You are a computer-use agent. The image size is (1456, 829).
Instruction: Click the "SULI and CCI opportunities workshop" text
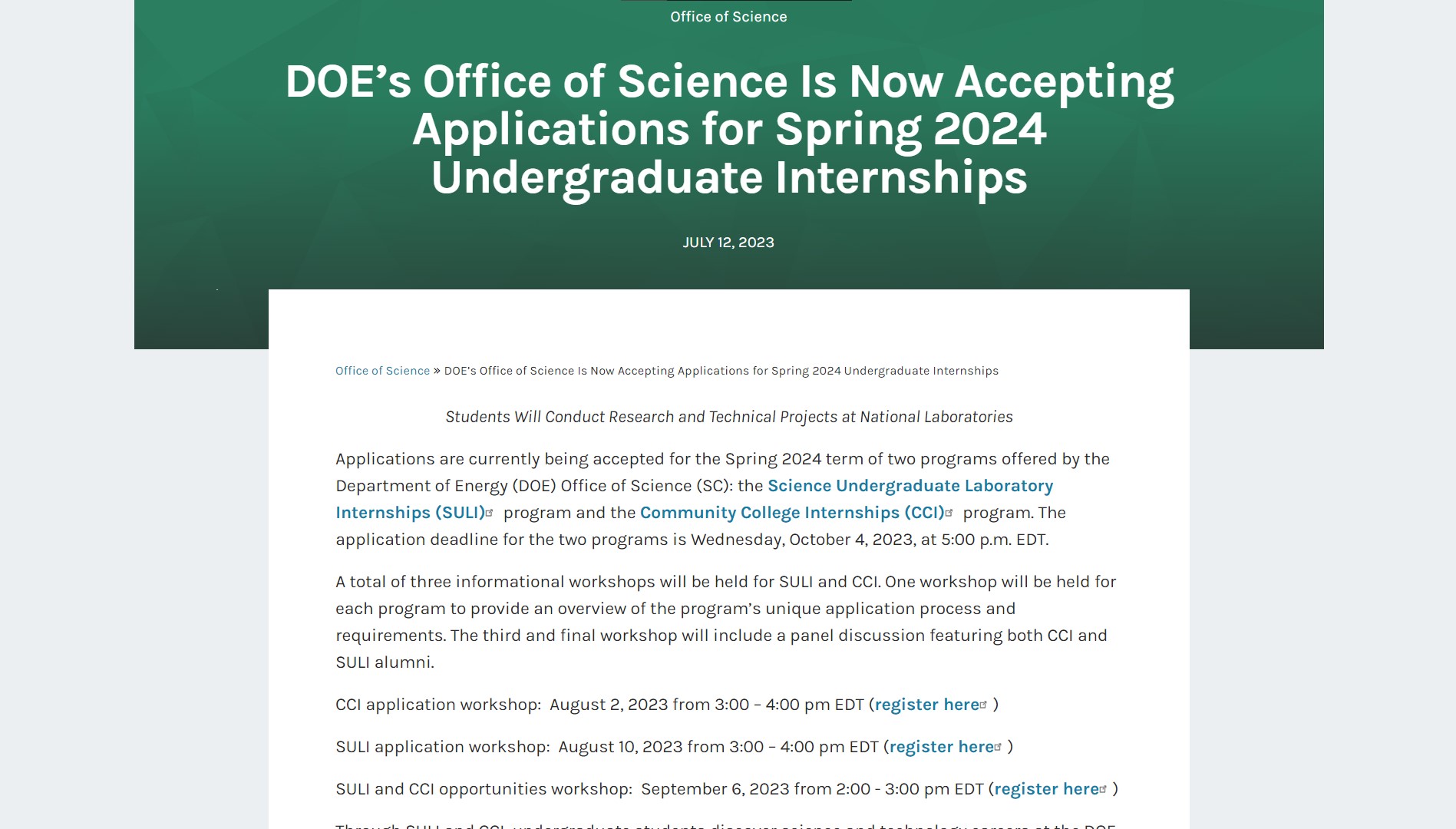click(x=484, y=789)
